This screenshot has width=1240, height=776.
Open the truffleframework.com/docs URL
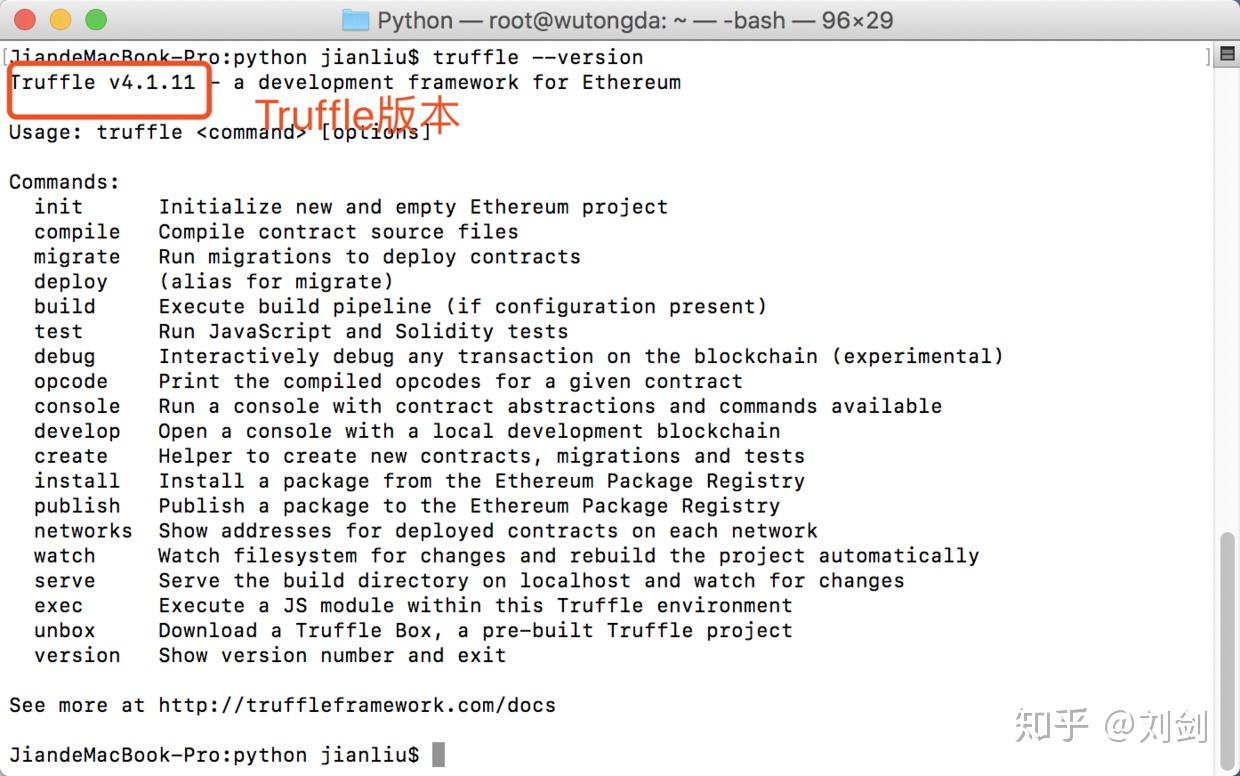point(357,705)
